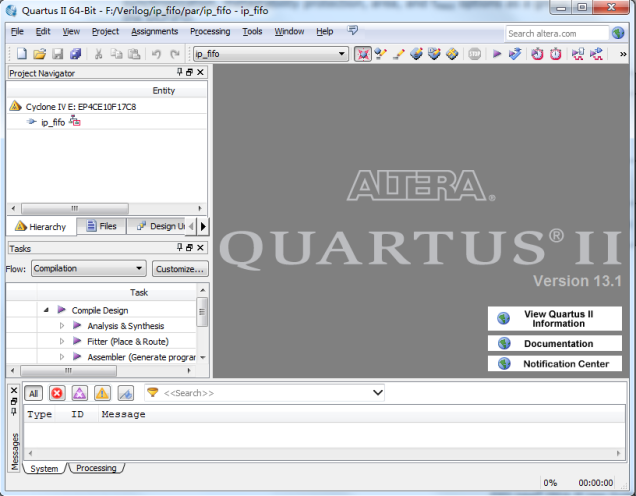
Task: Click the second simulation waveform toolbar icon
Action: click(596, 54)
